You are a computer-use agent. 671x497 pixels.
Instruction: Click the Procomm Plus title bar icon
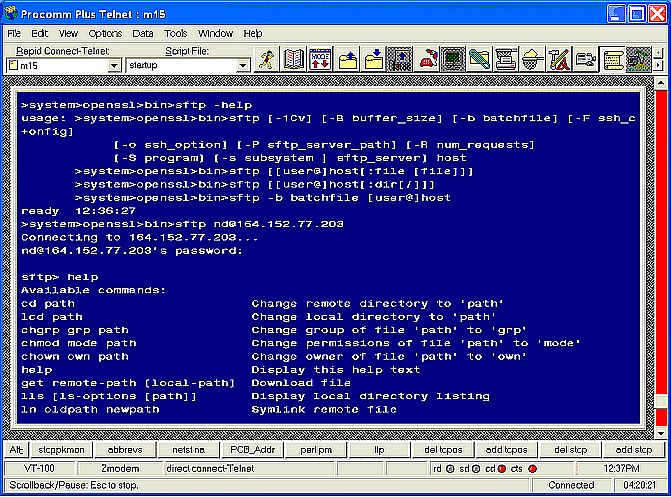(10, 13)
